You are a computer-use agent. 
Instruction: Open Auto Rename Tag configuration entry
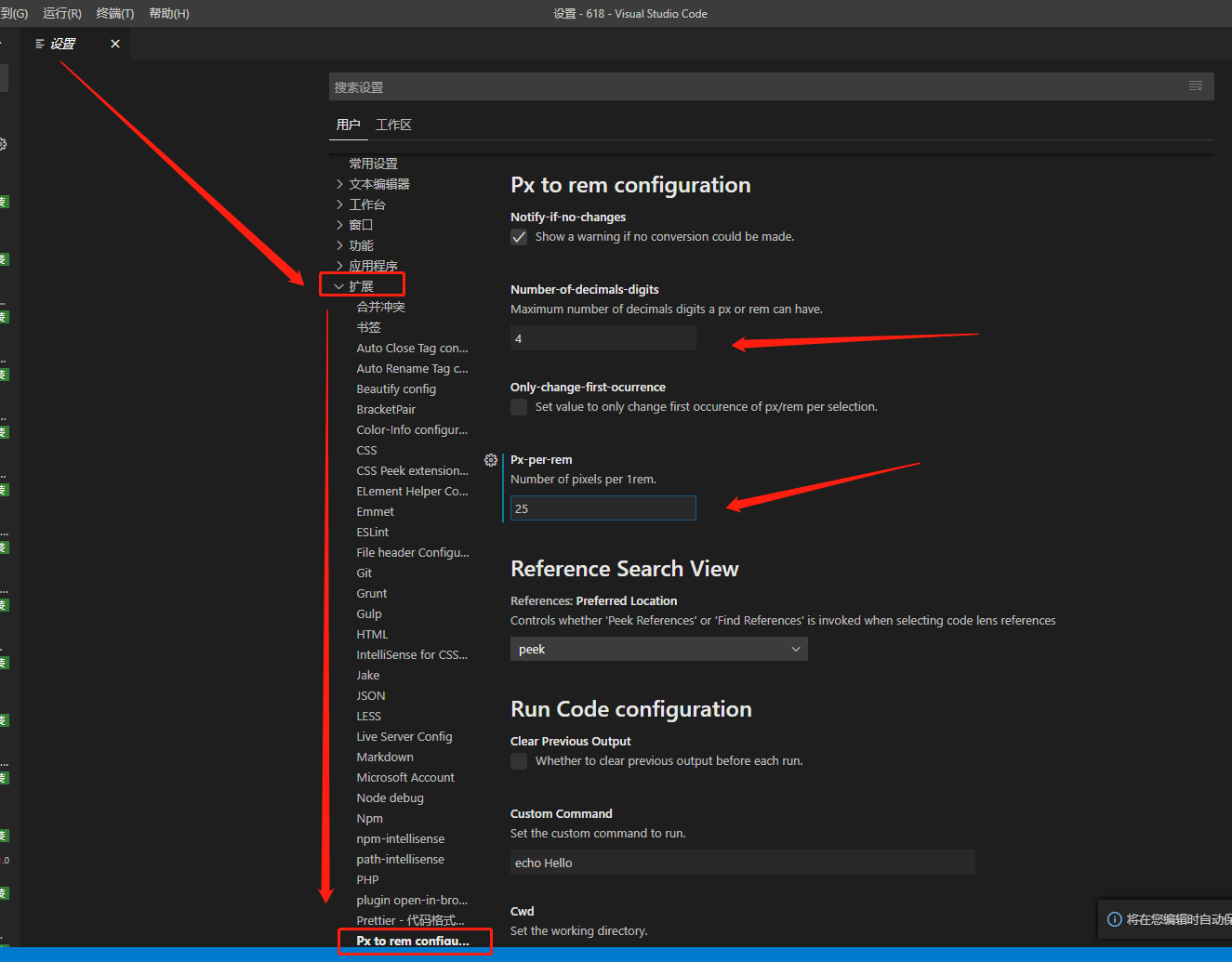pos(412,368)
